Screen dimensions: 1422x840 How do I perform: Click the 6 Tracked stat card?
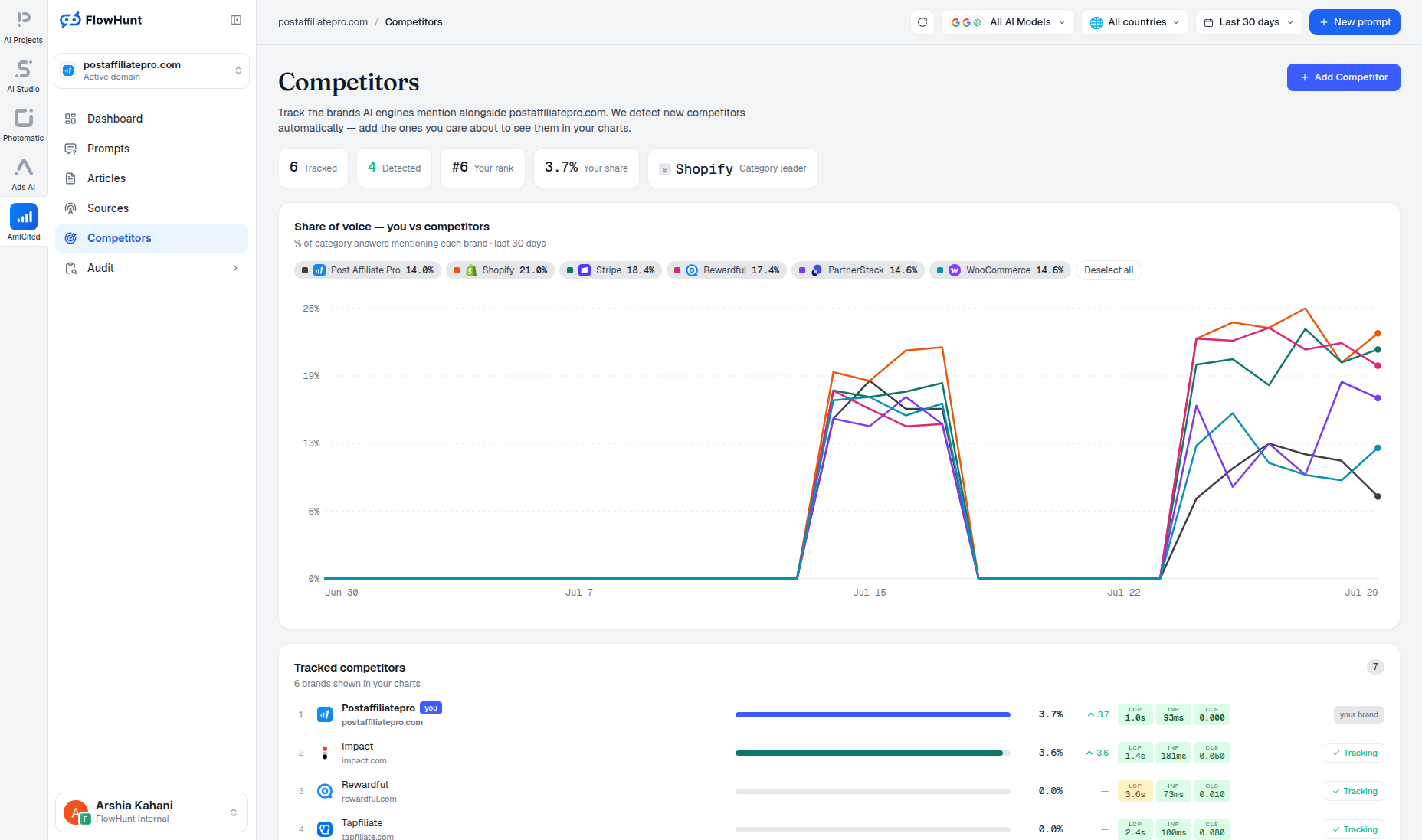pyautogui.click(x=313, y=168)
